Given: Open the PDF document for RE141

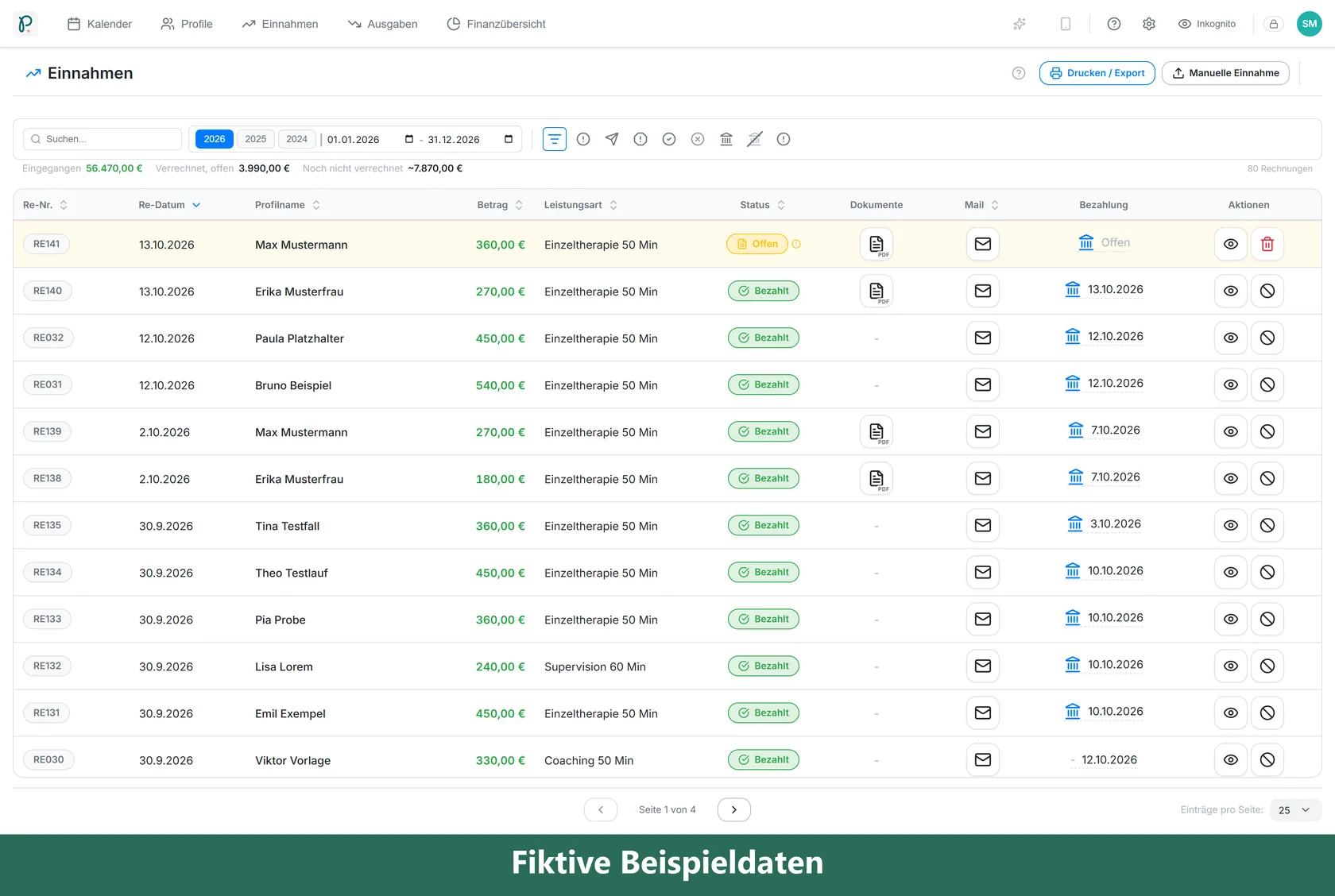Looking at the screenshot, I should pos(876,244).
